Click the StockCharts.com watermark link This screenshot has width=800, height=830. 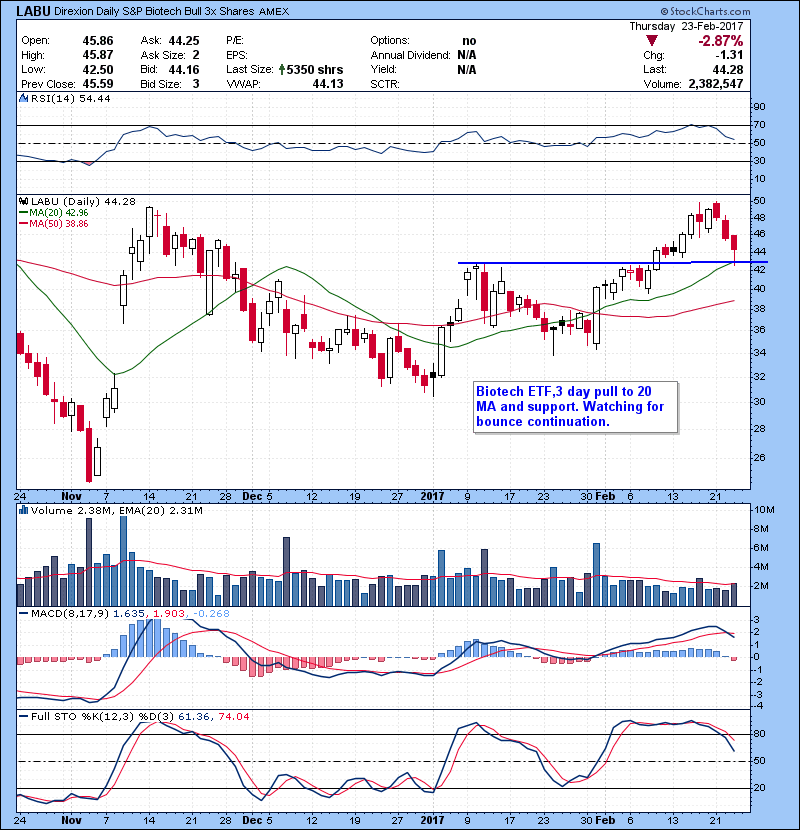(705, 11)
